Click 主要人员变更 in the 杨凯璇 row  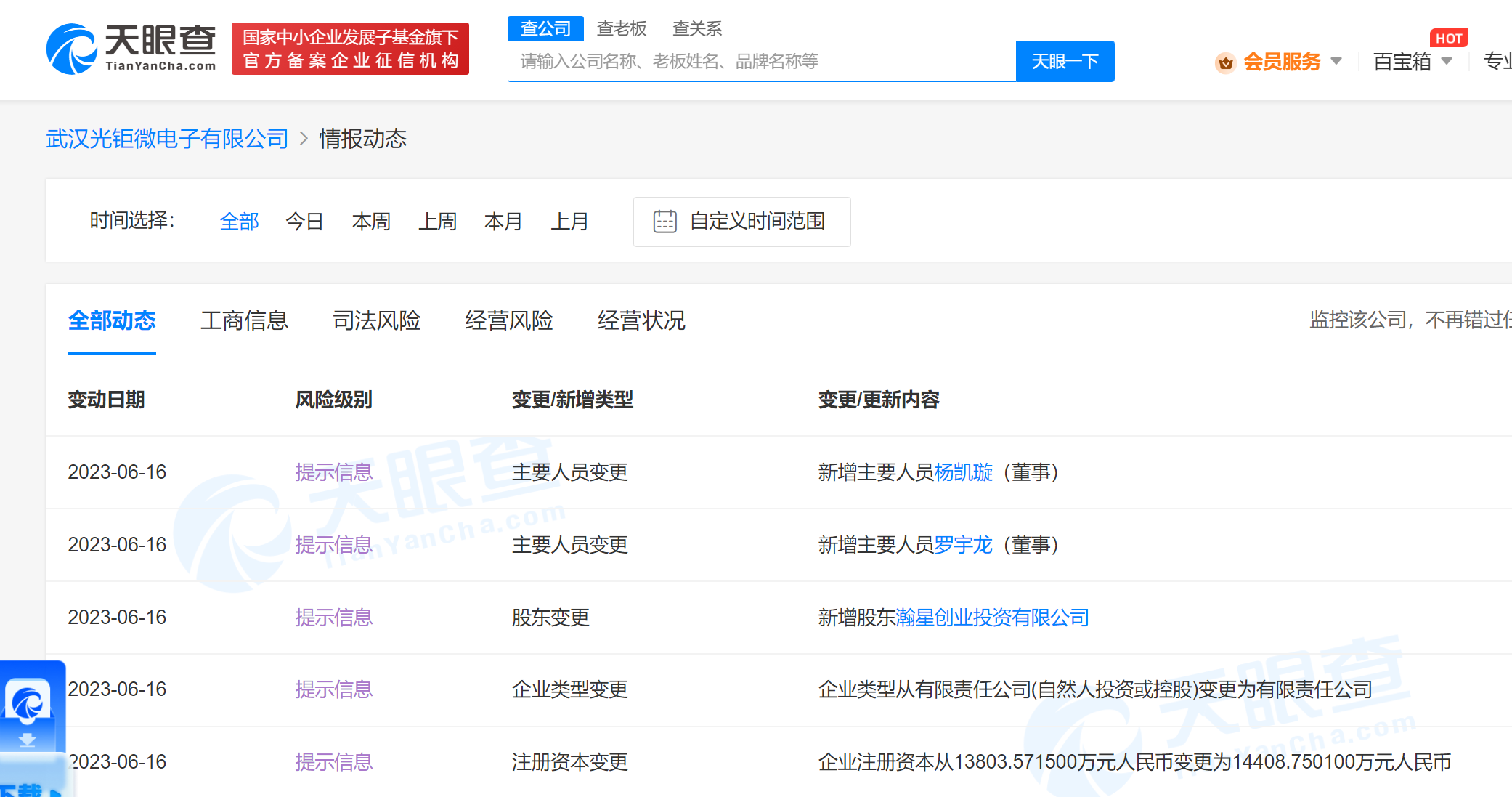570,472
